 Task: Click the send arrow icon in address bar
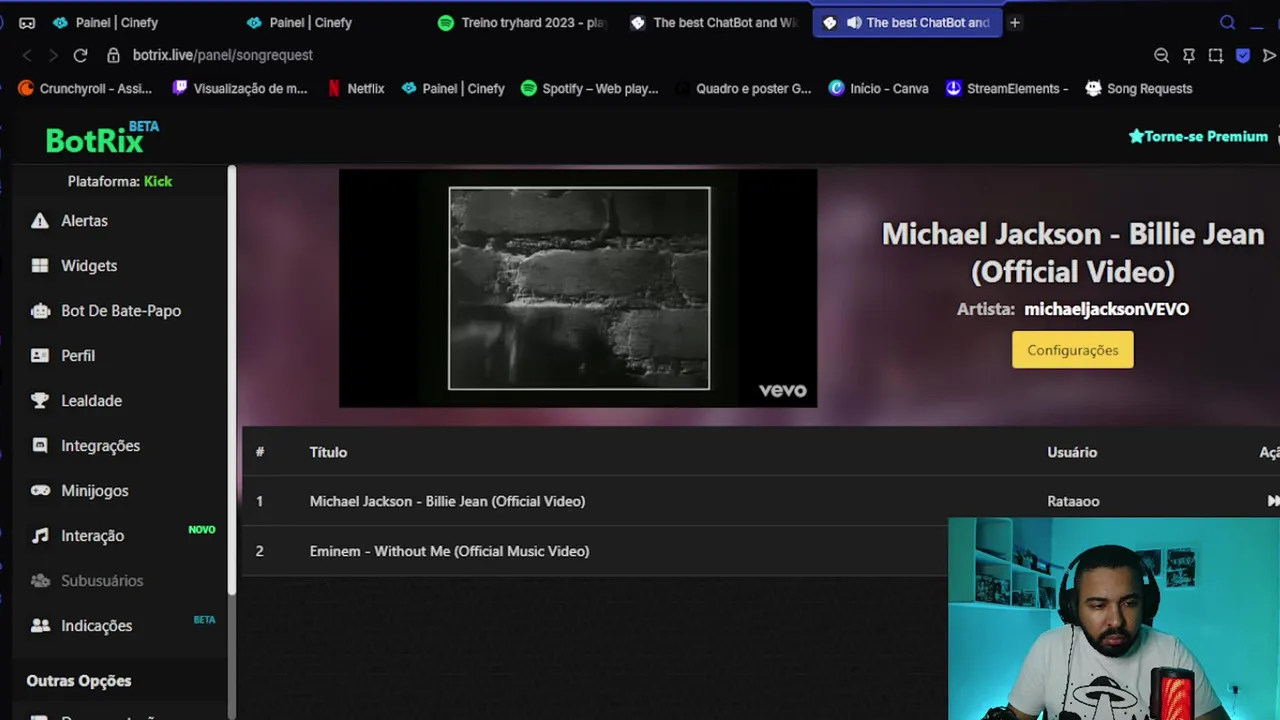pos(1269,55)
